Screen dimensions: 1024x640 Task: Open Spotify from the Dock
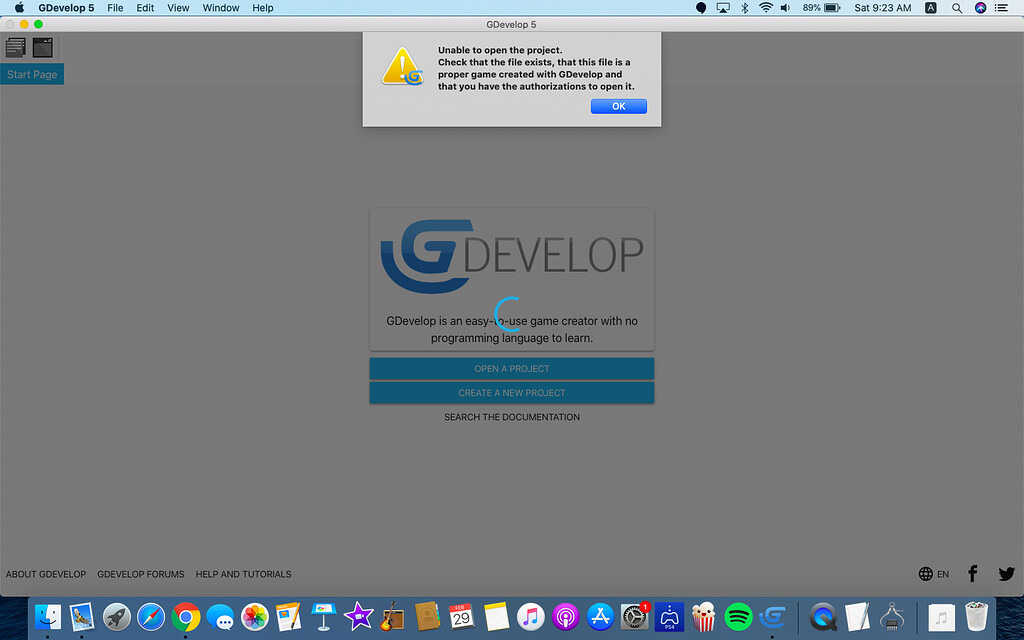[x=737, y=618]
